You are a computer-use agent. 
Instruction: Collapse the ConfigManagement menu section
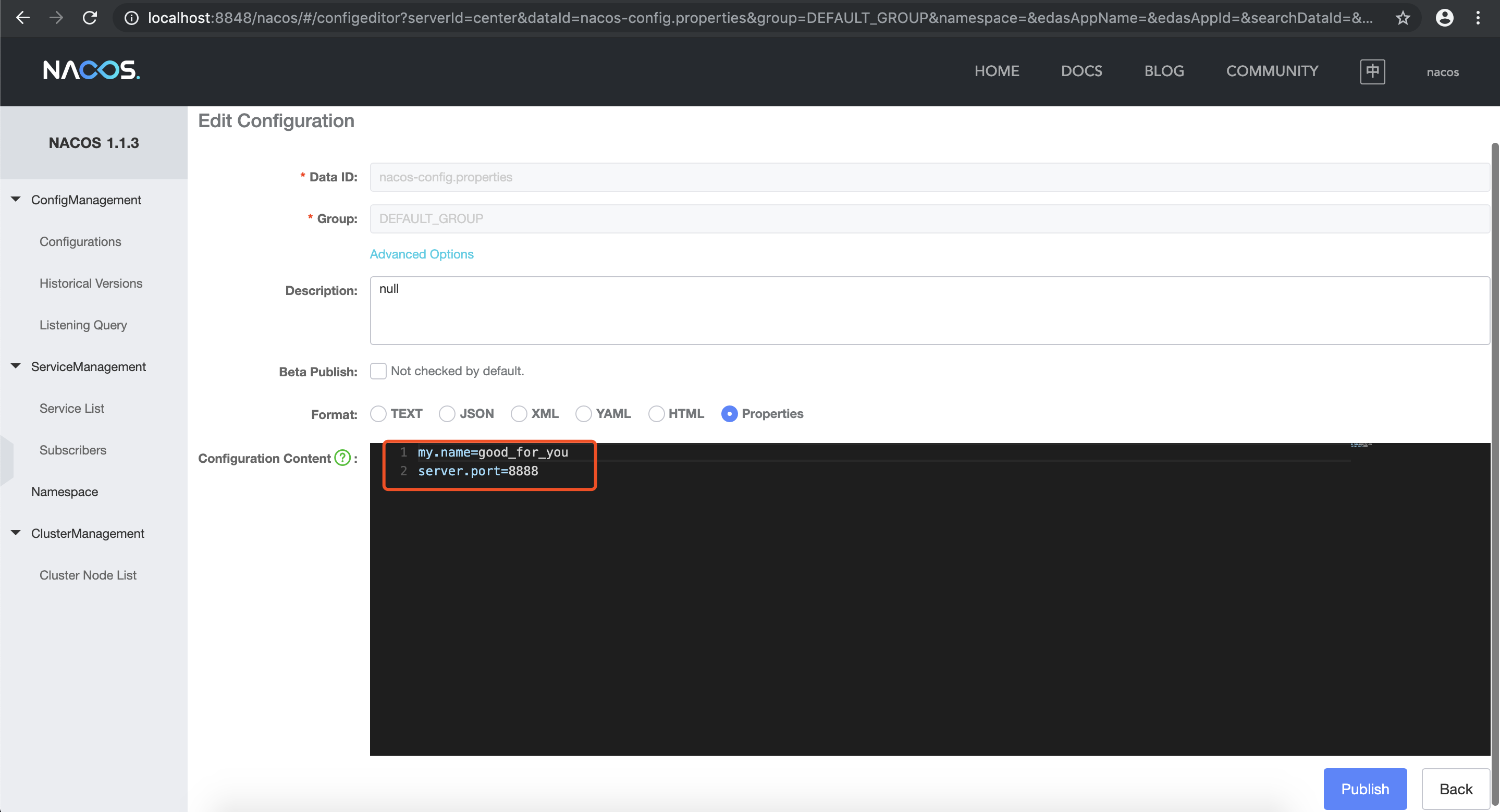pyautogui.click(x=16, y=200)
